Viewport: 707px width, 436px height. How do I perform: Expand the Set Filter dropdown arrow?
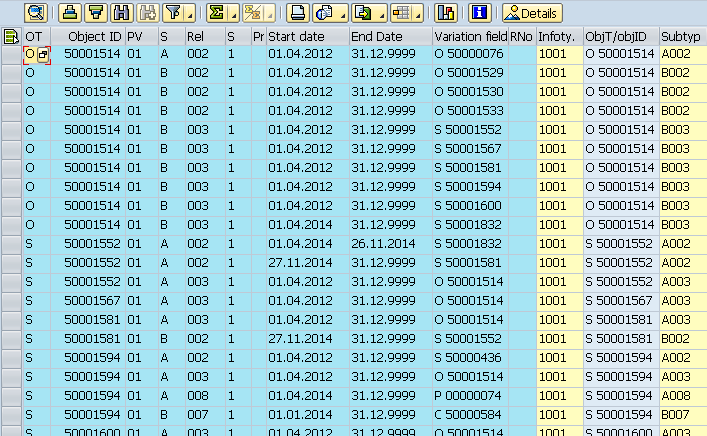(x=188, y=14)
